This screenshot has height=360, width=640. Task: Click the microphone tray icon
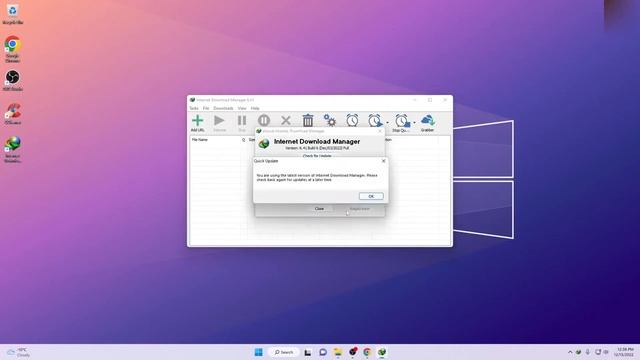tap(588, 352)
